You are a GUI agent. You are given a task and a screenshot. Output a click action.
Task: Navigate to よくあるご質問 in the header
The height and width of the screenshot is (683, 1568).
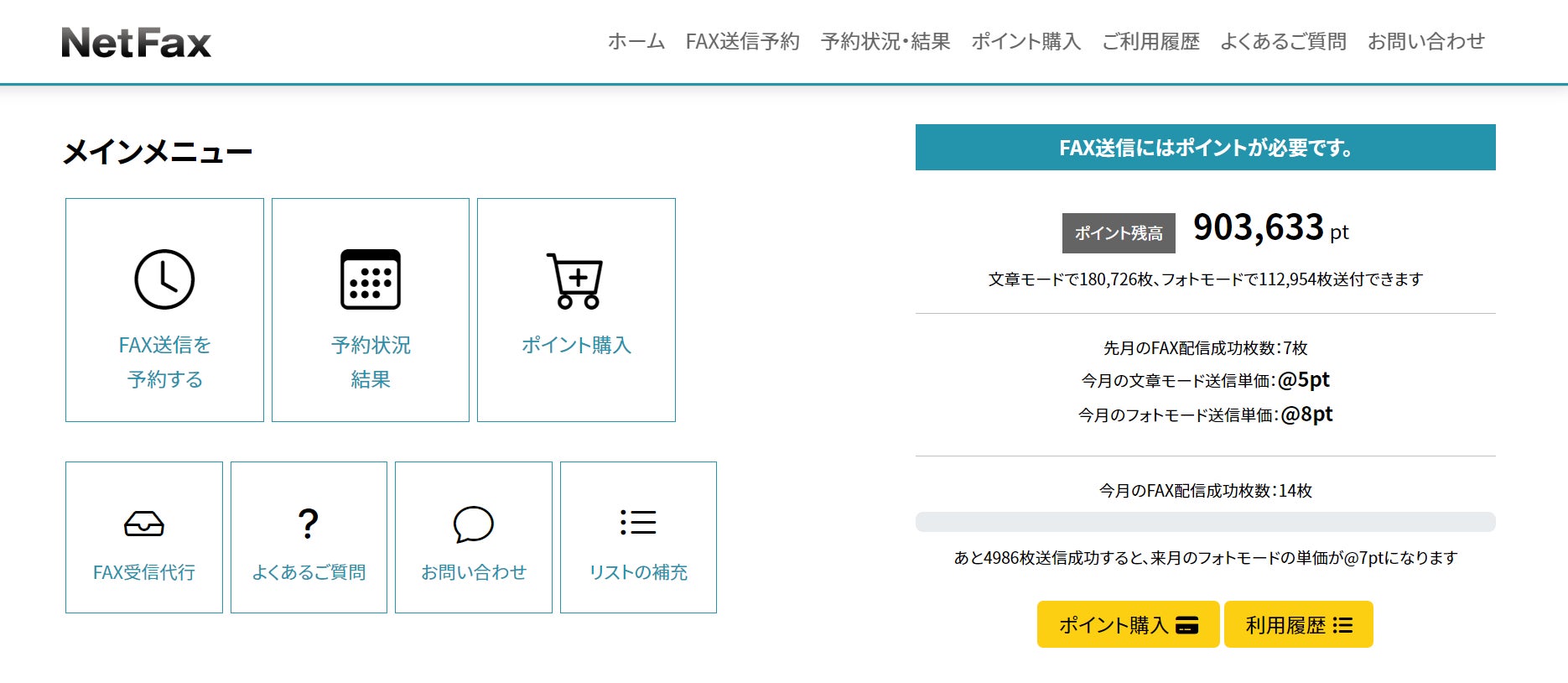(x=1283, y=41)
